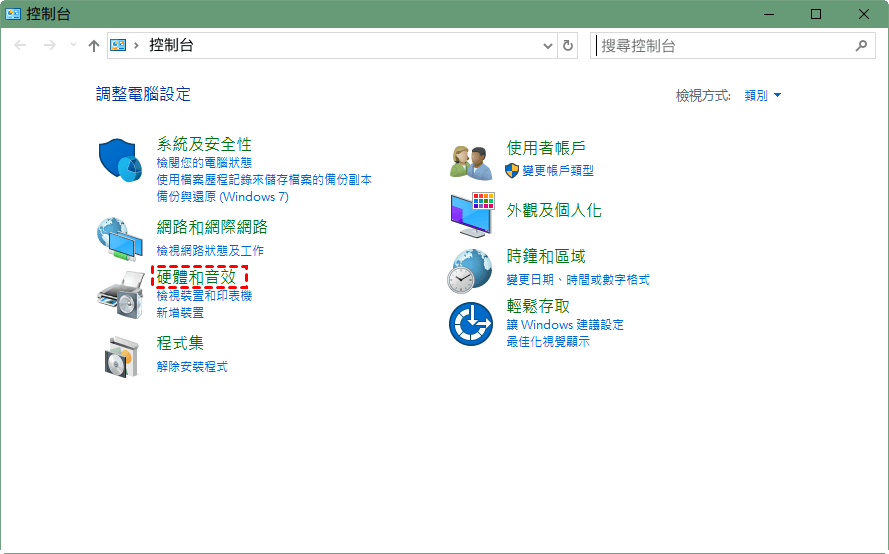Click 變更帳戶類型 link
The image size is (889, 554).
click(x=558, y=171)
